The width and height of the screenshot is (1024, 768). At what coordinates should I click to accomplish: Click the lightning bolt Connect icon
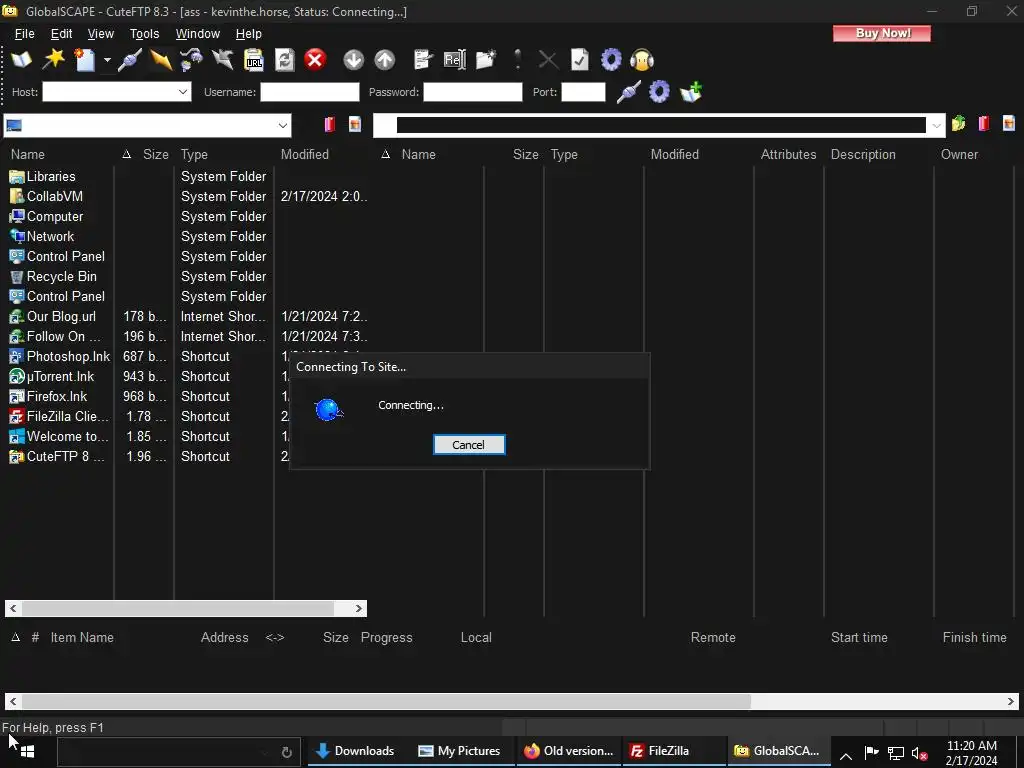pyautogui.click(x=161, y=60)
